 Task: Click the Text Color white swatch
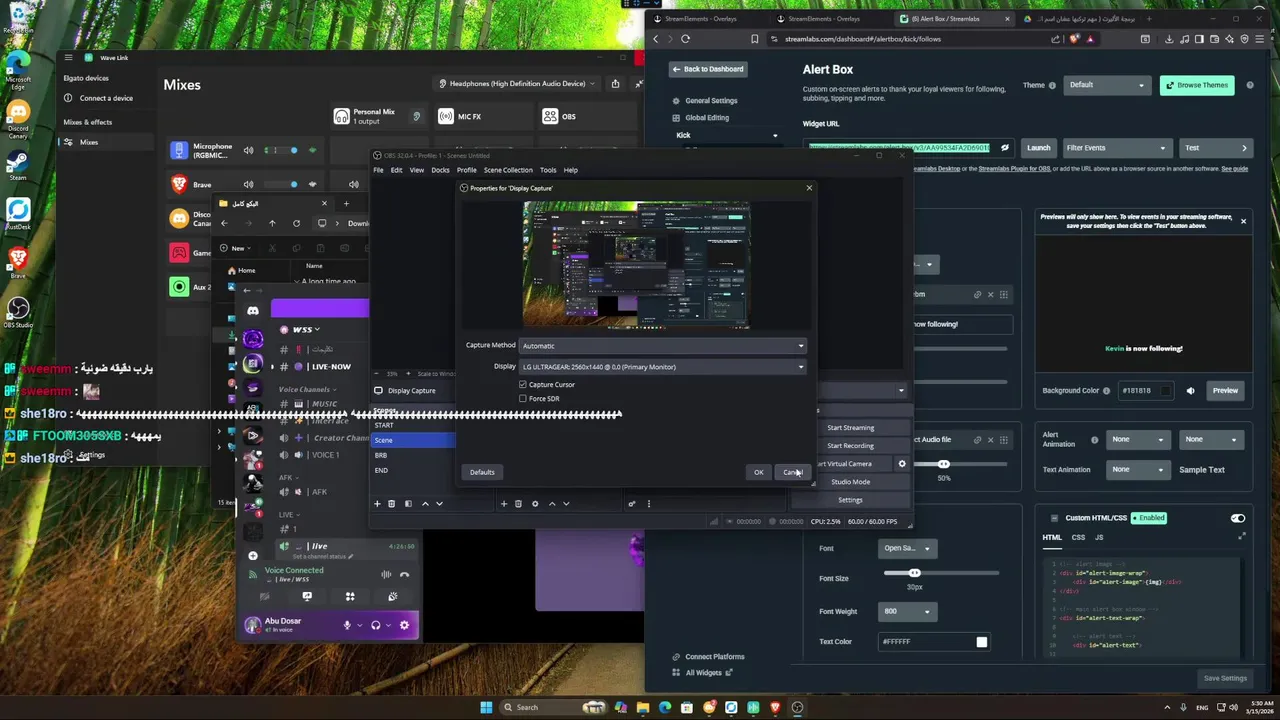pos(981,642)
